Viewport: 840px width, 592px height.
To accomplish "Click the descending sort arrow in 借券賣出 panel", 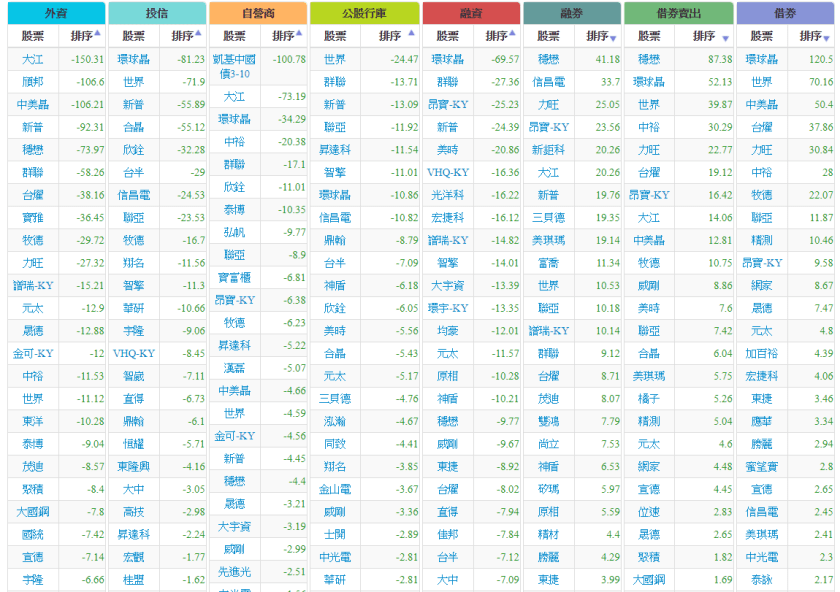I will (725, 38).
